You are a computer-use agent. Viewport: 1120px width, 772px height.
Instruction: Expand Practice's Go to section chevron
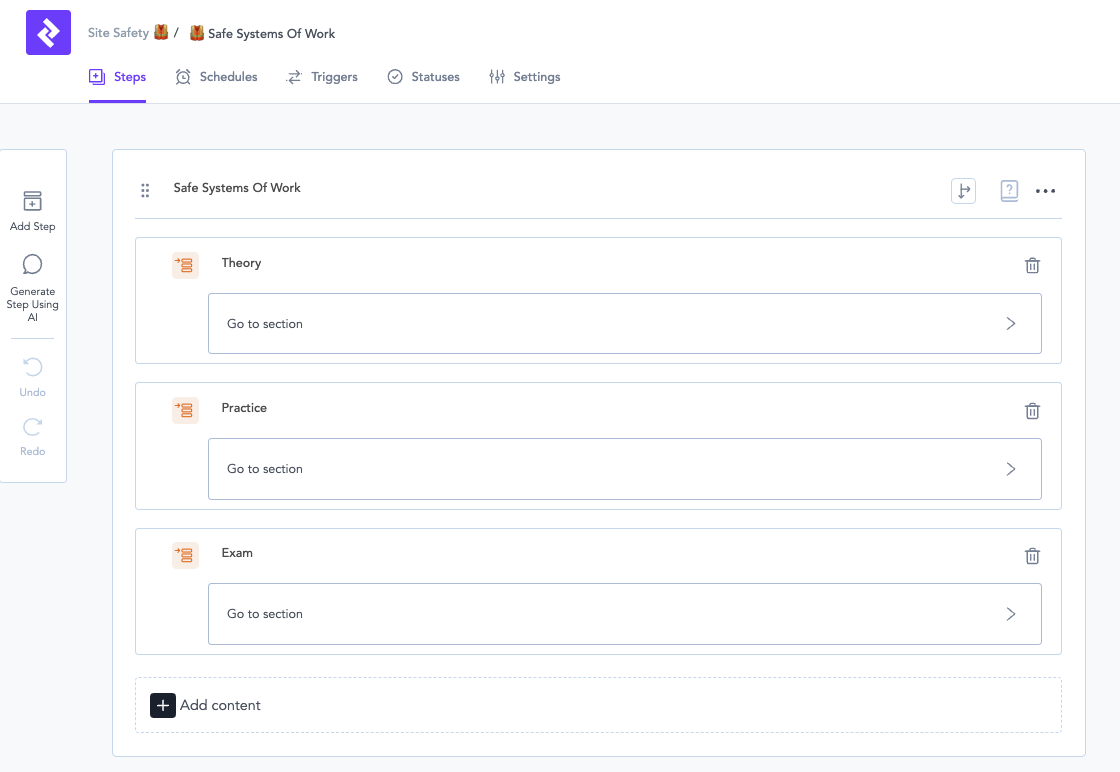[1010, 469]
